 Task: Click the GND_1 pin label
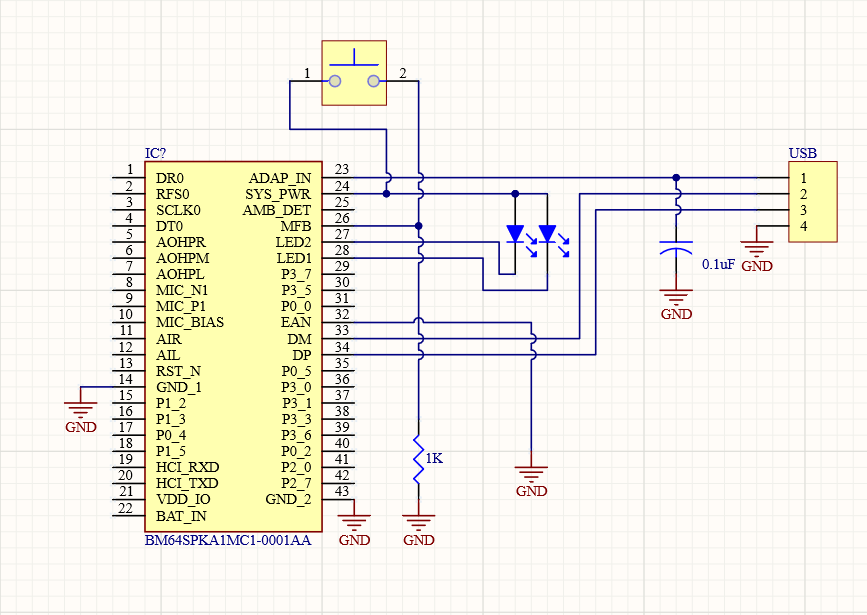[x=179, y=387]
